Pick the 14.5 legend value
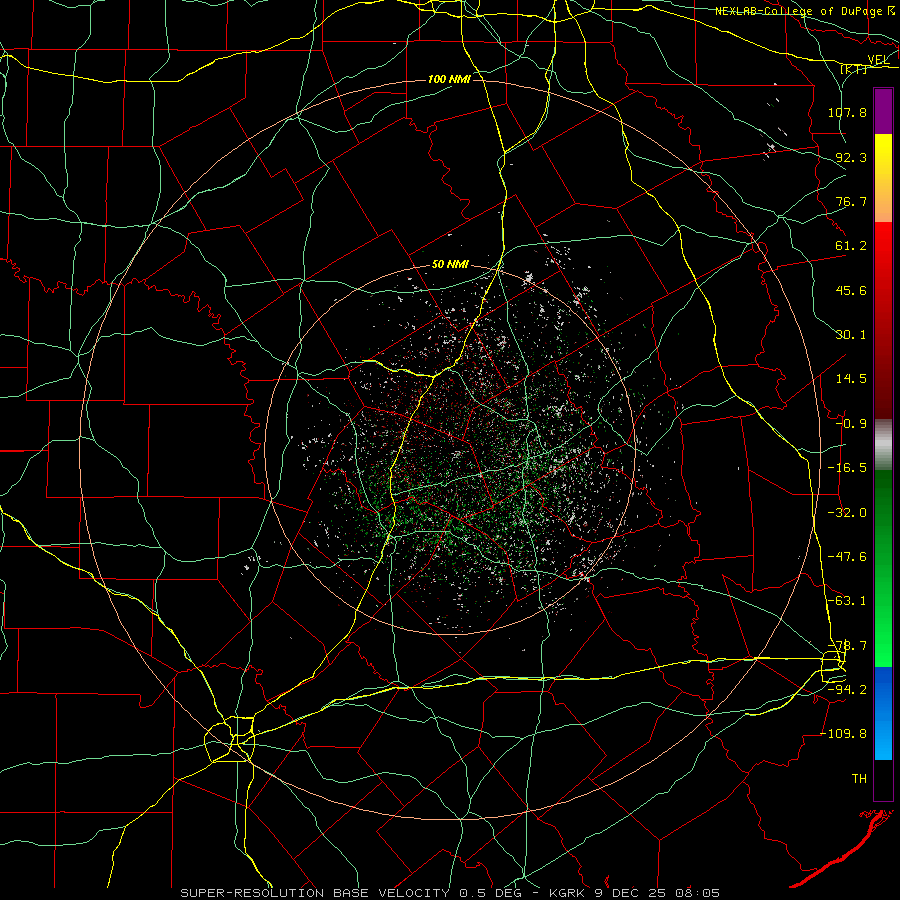900x900 pixels. point(851,379)
